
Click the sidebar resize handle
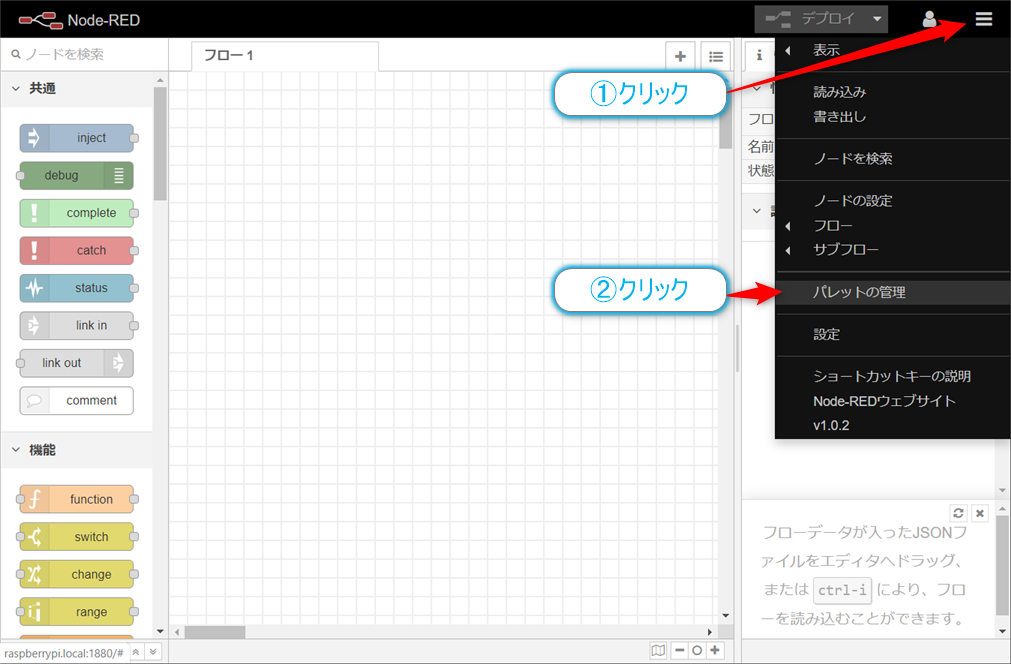[737, 349]
